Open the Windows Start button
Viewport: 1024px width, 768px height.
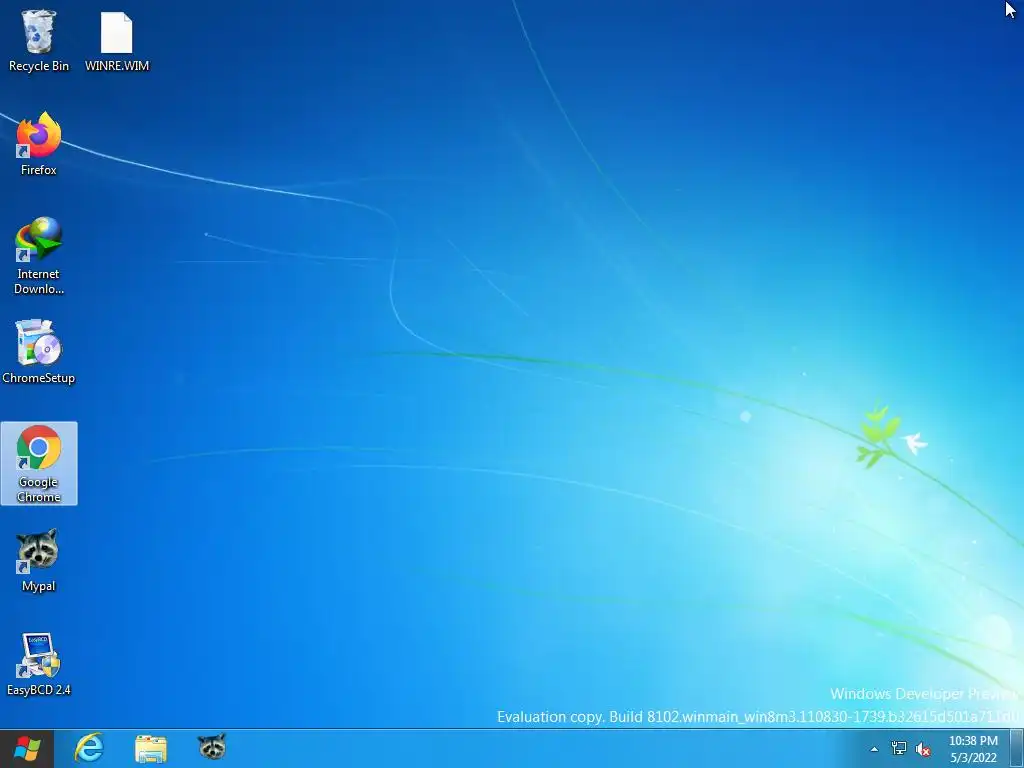27,748
